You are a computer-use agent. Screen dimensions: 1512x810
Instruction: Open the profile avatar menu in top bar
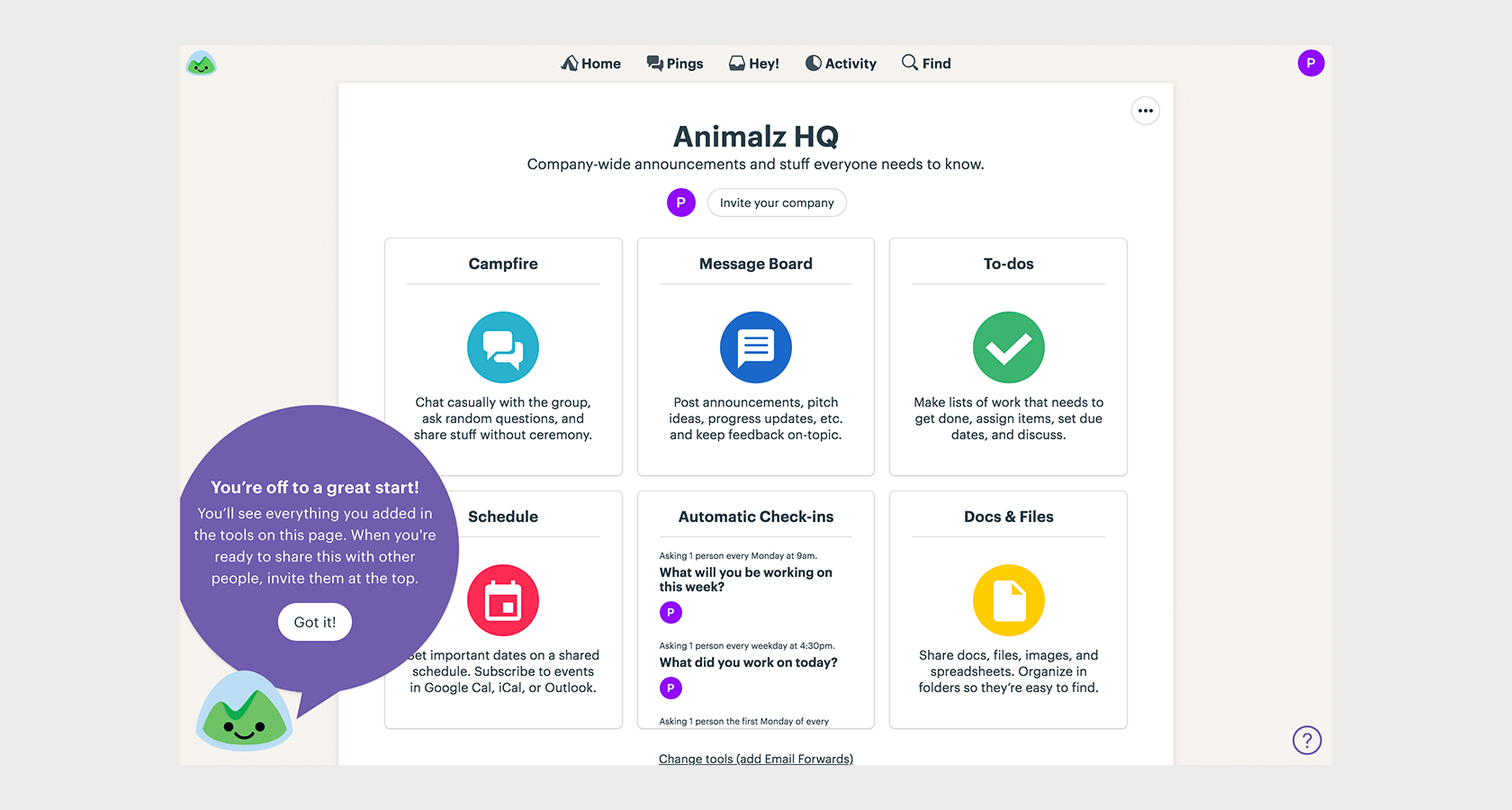coord(1310,63)
